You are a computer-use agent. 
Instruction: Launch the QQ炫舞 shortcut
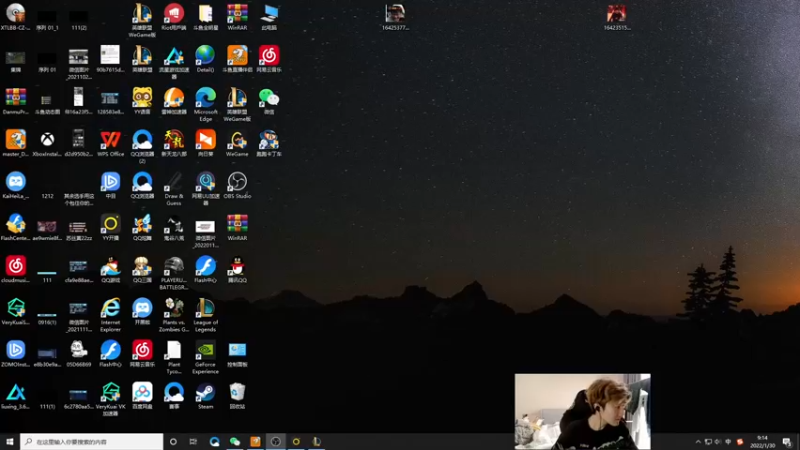click(142, 227)
